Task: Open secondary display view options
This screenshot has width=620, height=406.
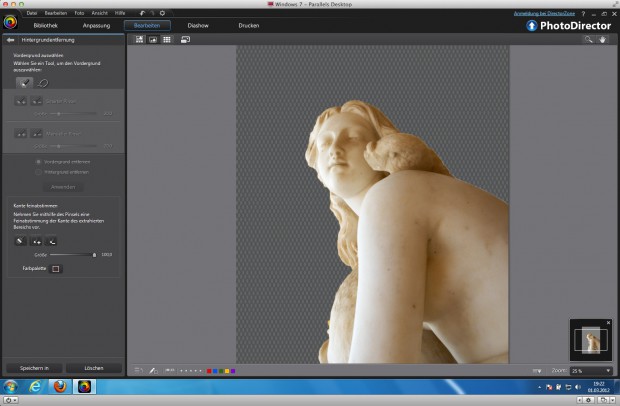Action: coord(185,40)
